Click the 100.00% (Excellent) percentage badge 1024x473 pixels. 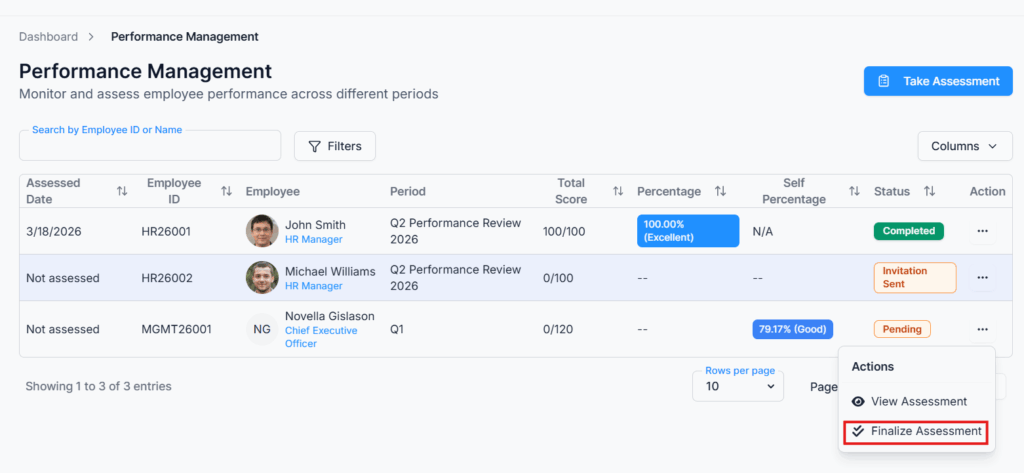(x=687, y=231)
